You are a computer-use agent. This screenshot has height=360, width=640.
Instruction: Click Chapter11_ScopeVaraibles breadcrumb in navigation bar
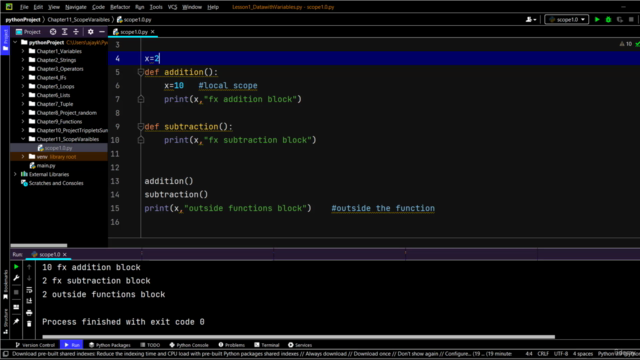pos(78,19)
